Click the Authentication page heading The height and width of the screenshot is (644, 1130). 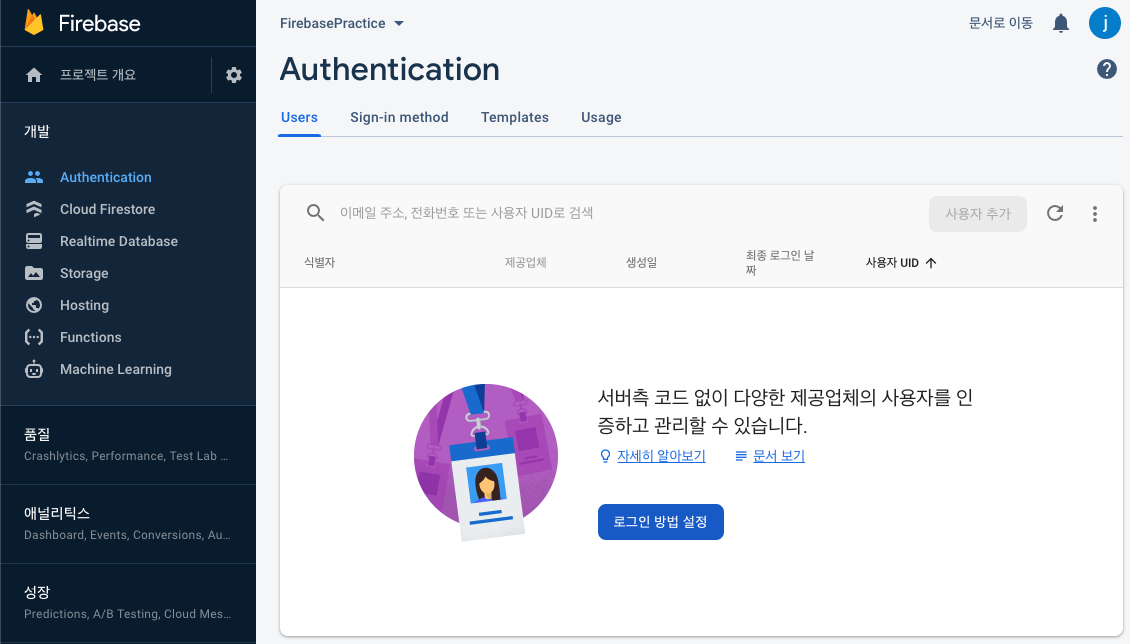pyautogui.click(x=389, y=70)
